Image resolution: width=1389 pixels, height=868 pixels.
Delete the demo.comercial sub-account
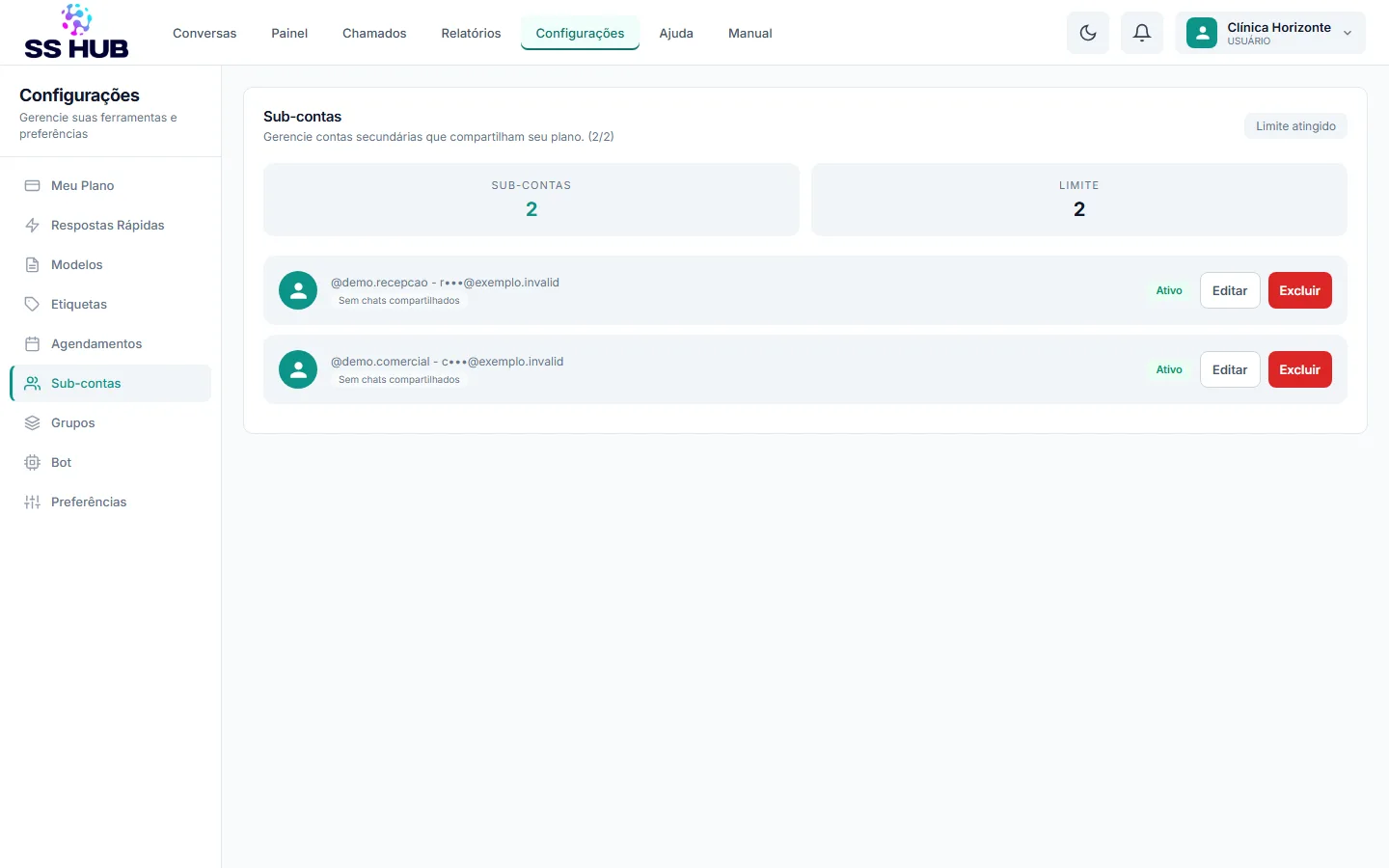(x=1300, y=369)
